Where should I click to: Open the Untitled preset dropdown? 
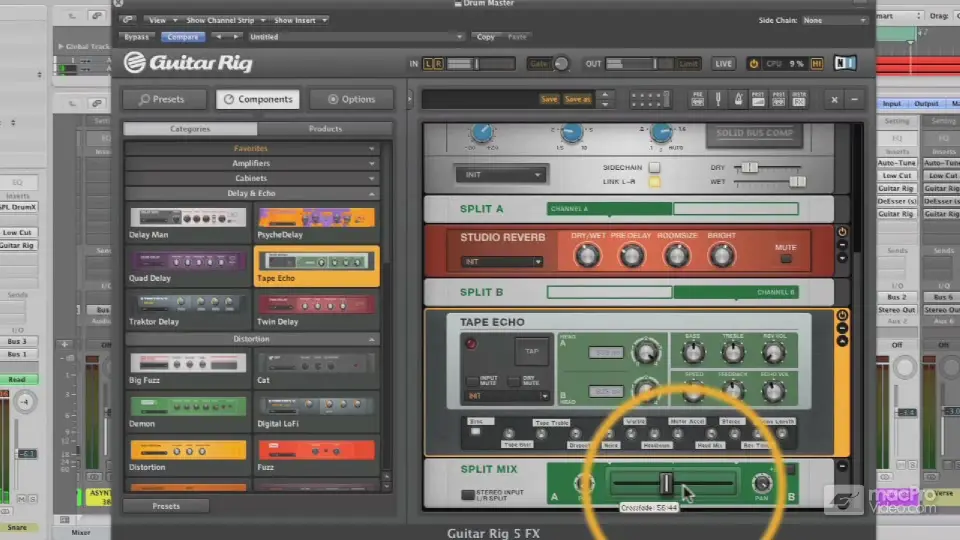point(355,37)
